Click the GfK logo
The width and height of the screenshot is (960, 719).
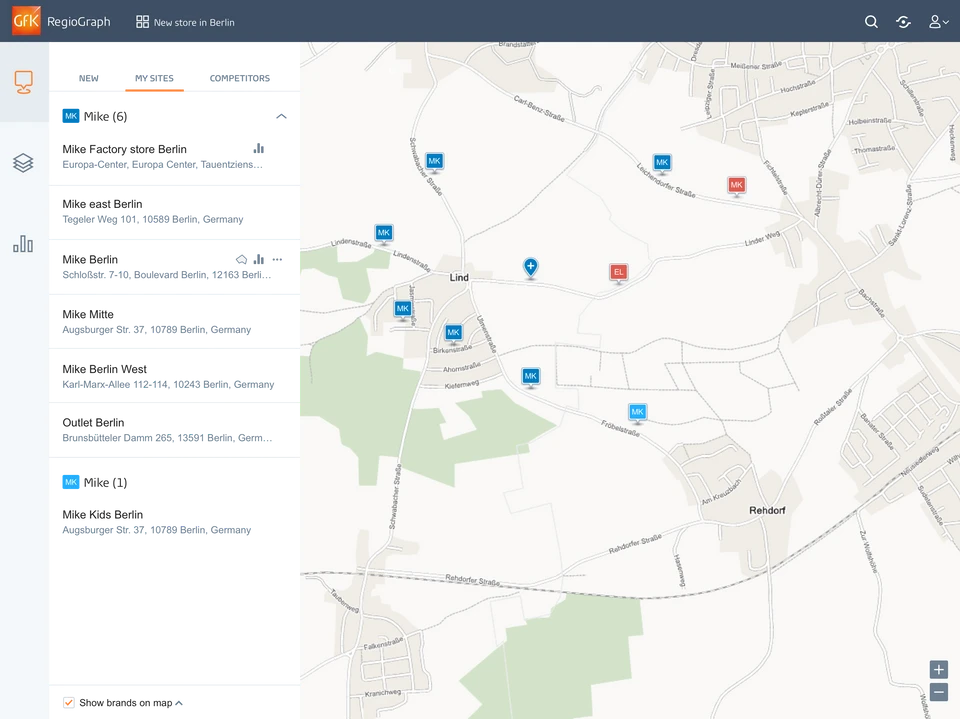26,21
